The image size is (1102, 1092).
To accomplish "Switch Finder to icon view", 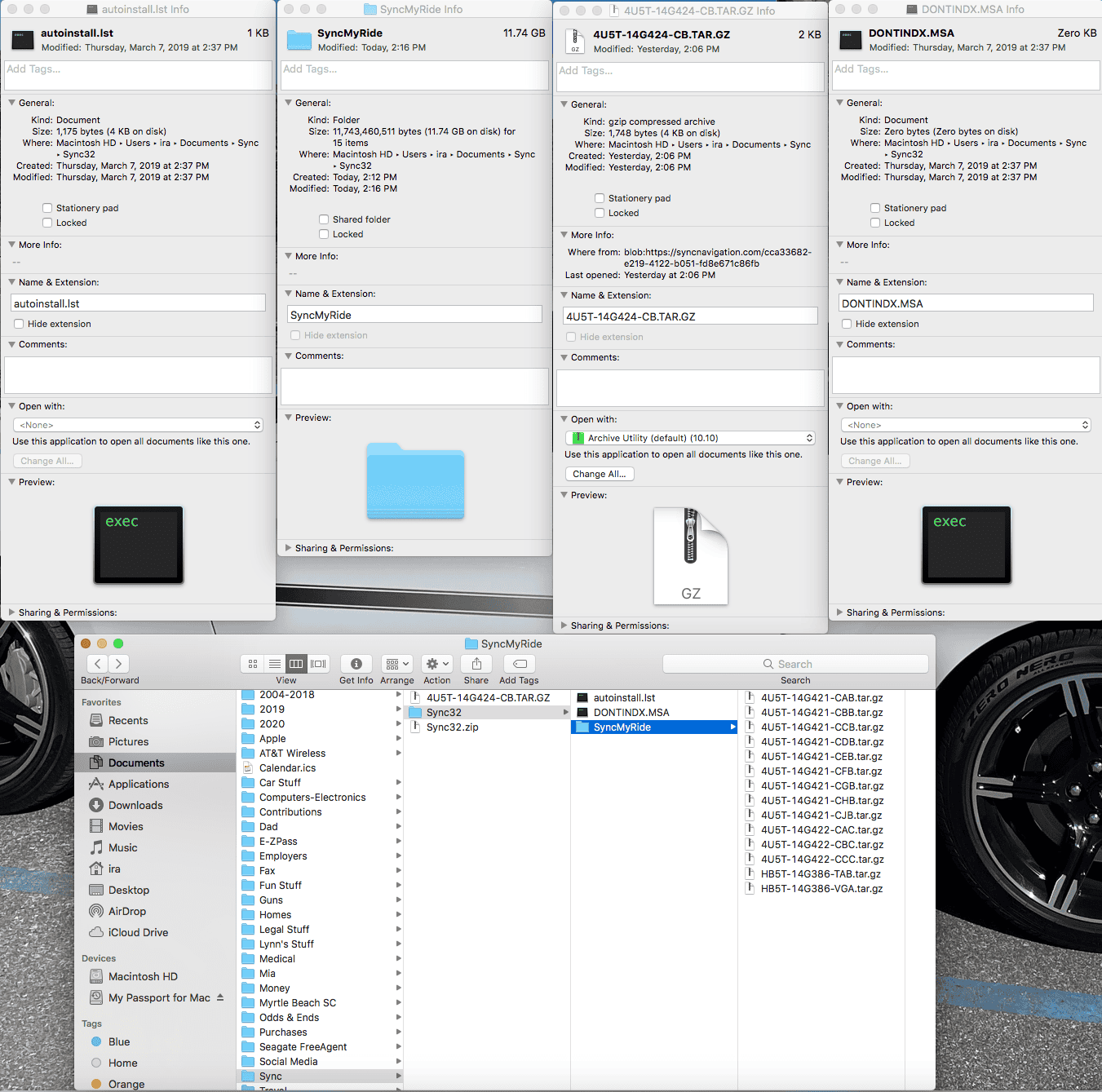I will point(253,664).
